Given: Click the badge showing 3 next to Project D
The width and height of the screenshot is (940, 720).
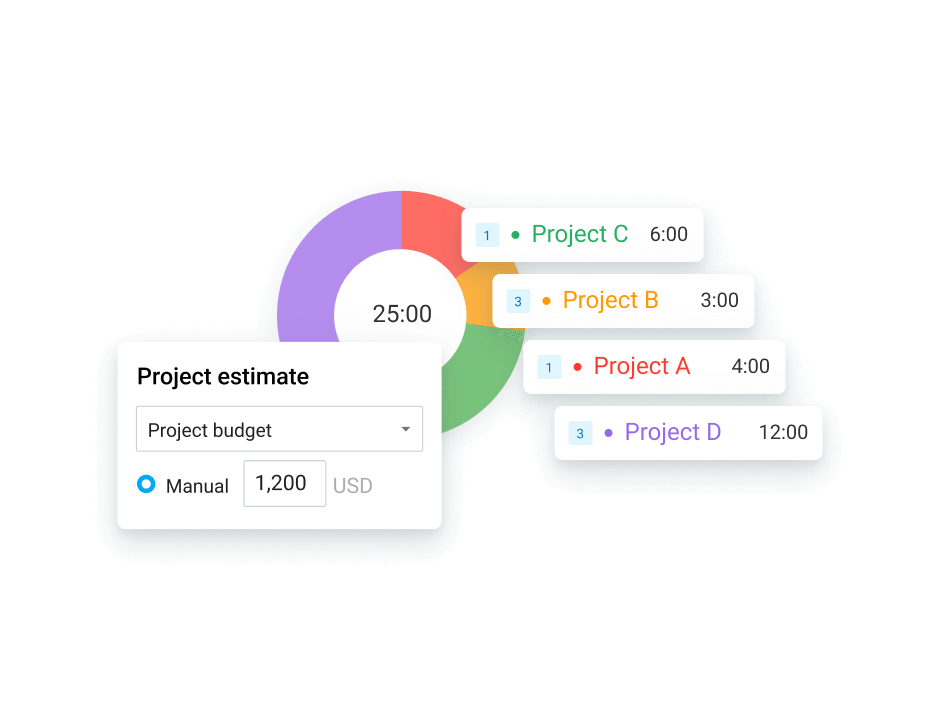Looking at the screenshot, I should [x=581, y=432].
